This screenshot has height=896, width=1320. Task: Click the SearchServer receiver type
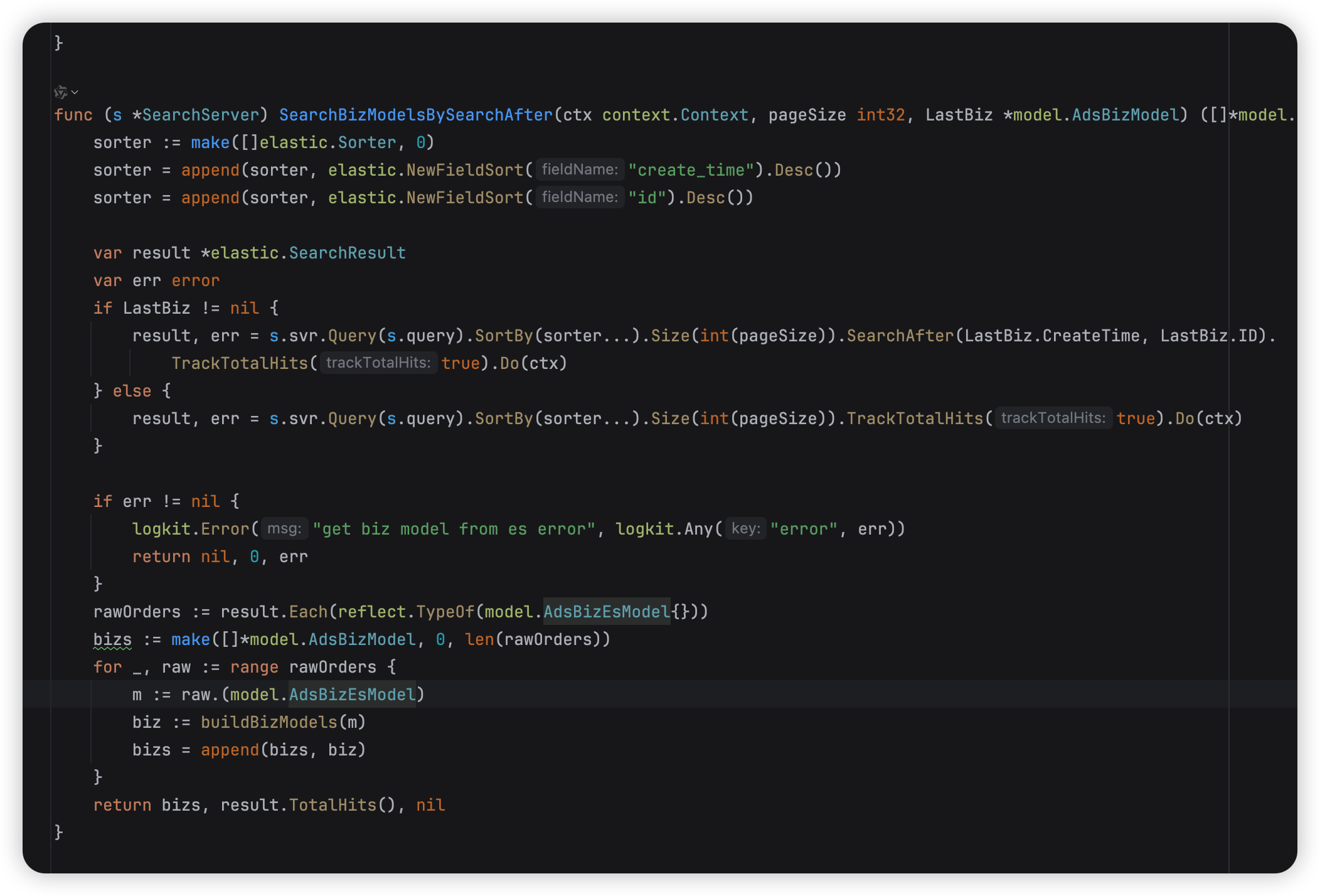[x=200, y=115]
